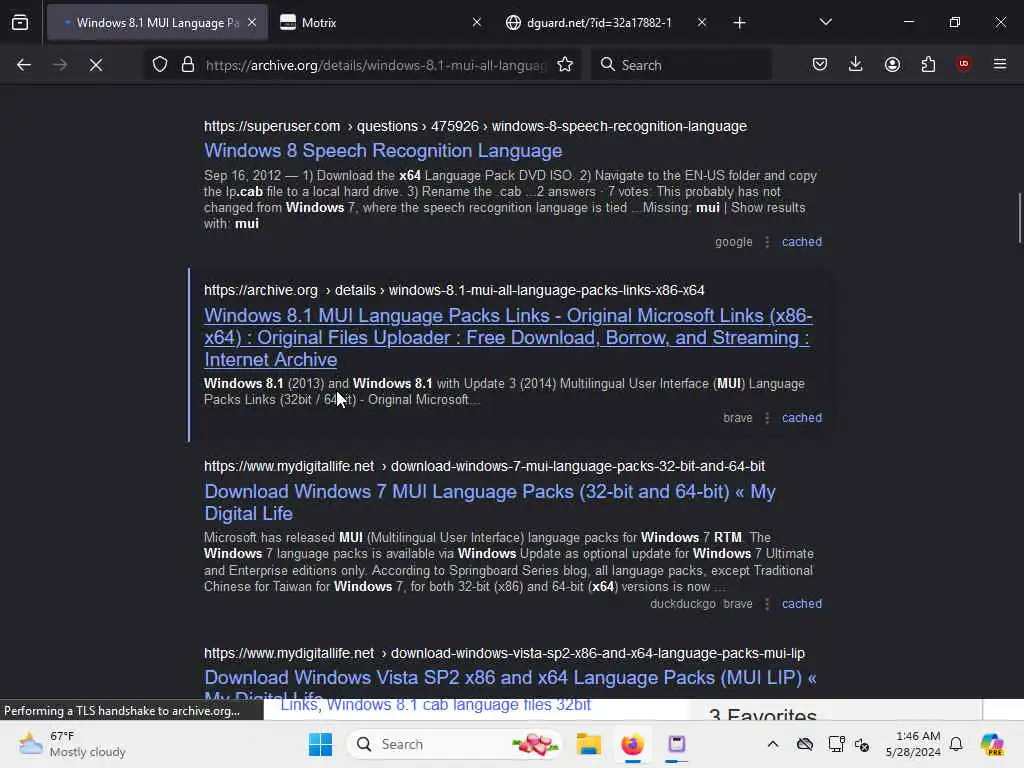Close the dguard.net tab
1024x768 pixels.
point(701,23)
